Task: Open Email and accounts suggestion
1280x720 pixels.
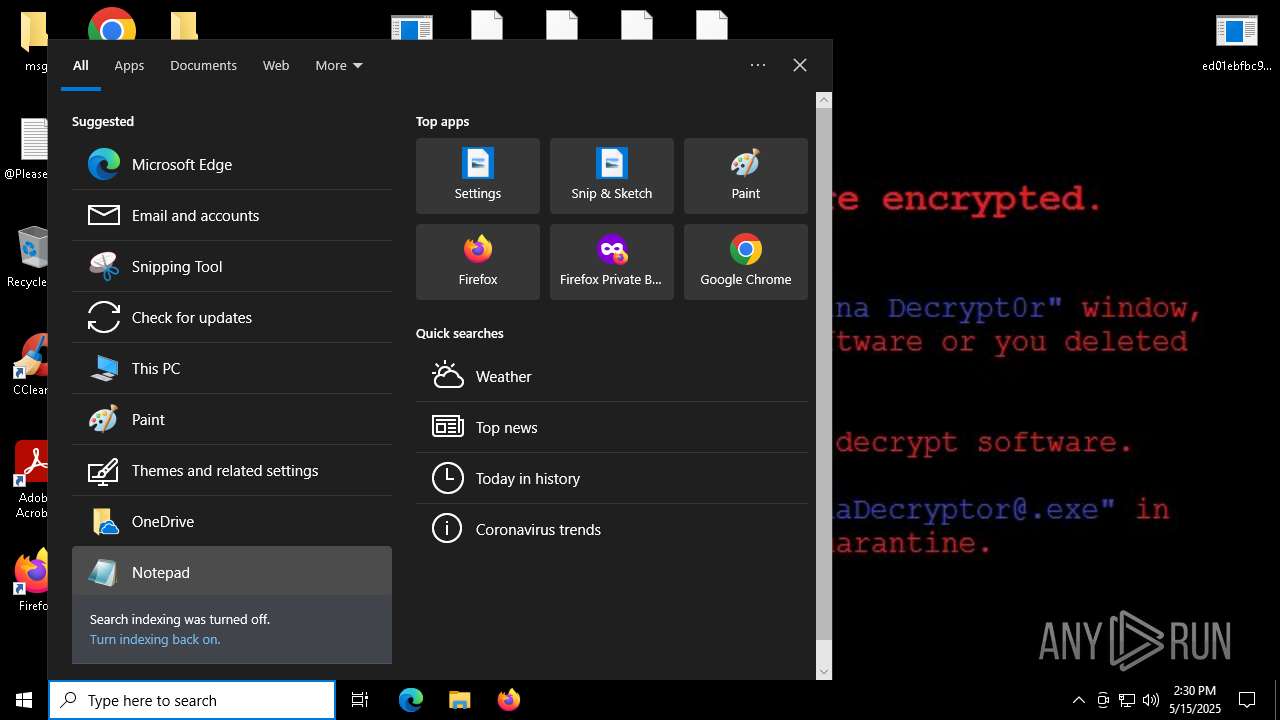Action: pos(232,216)
